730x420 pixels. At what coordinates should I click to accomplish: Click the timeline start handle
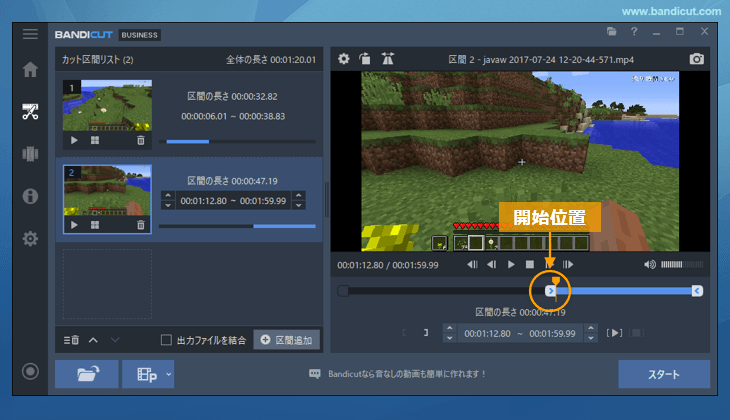pos(550,291)
